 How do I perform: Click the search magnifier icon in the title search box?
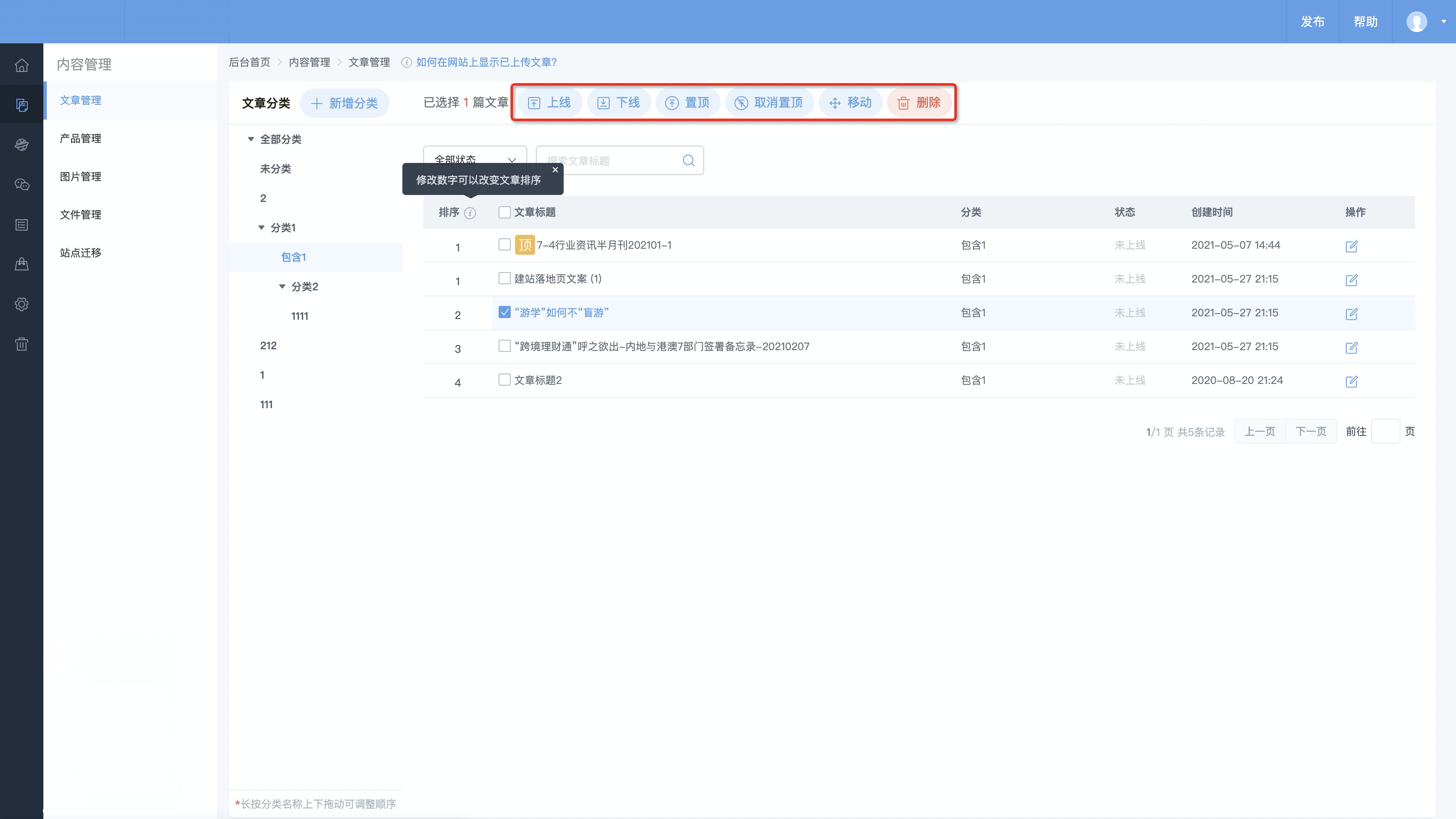[689, 160]
